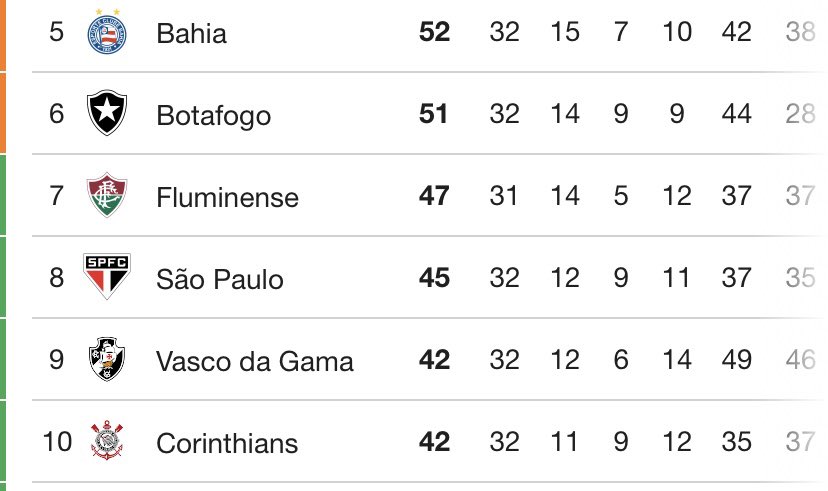The width and height of the screenshot is (828, 491).
Task: Click Fluminense's 47 points value
Action: pos(435,196)
